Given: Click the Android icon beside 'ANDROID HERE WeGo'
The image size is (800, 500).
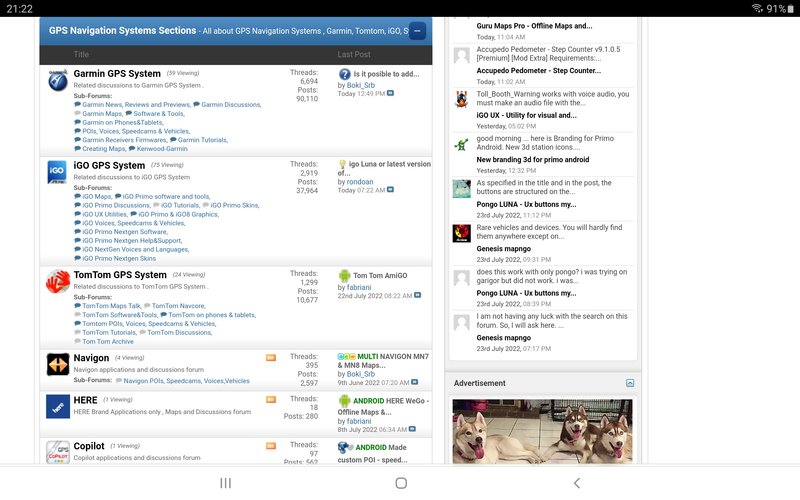Looking at the screenshot, I should pyautogui.click(x=344, y=401).
